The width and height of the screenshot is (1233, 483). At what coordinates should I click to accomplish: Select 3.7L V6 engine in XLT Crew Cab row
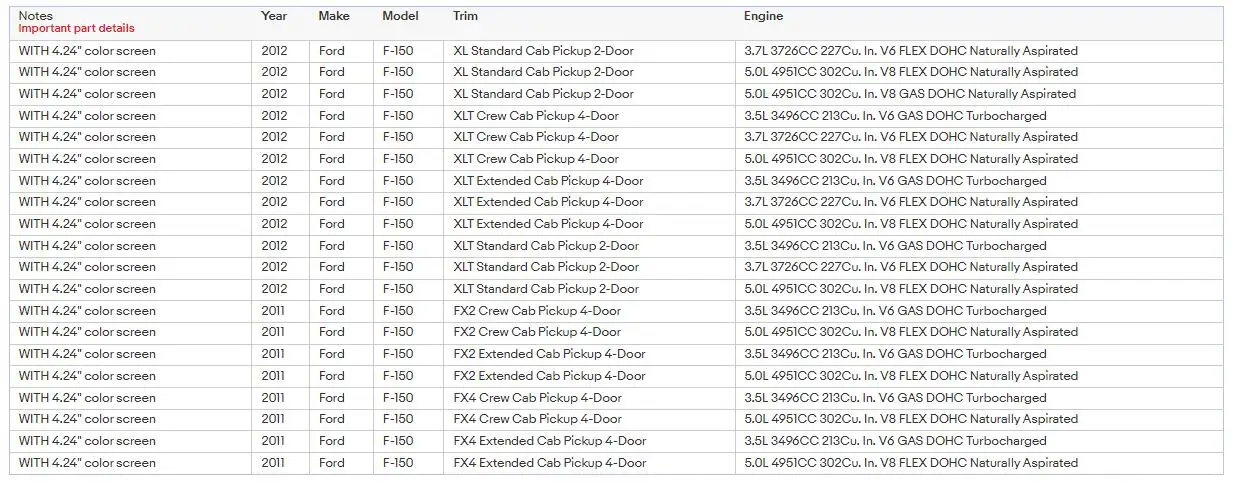(x=911, y=137)
